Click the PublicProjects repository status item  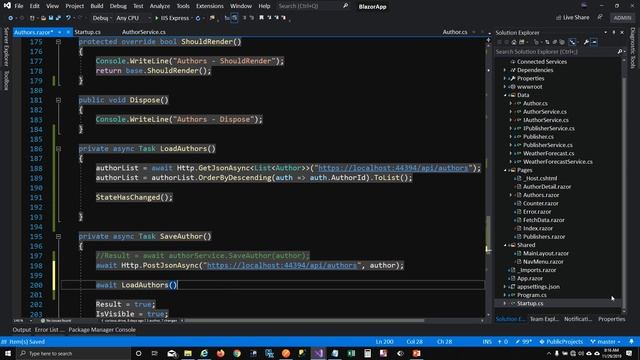561,342
